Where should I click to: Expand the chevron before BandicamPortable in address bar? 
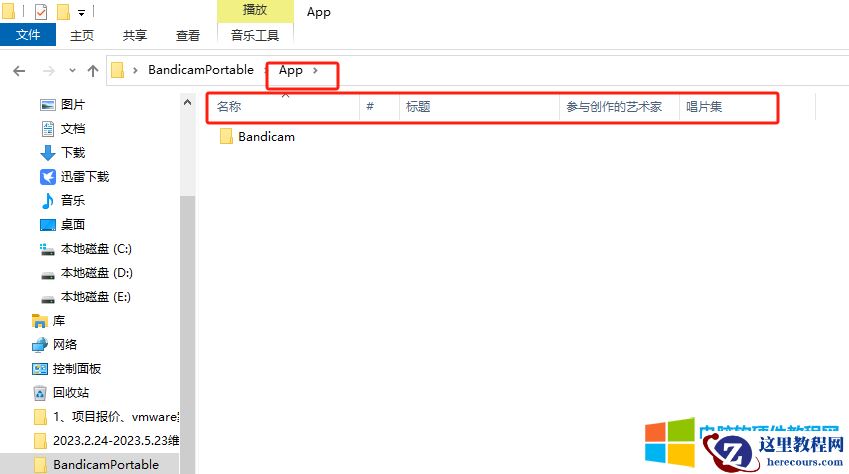click(x=135, y=70)
